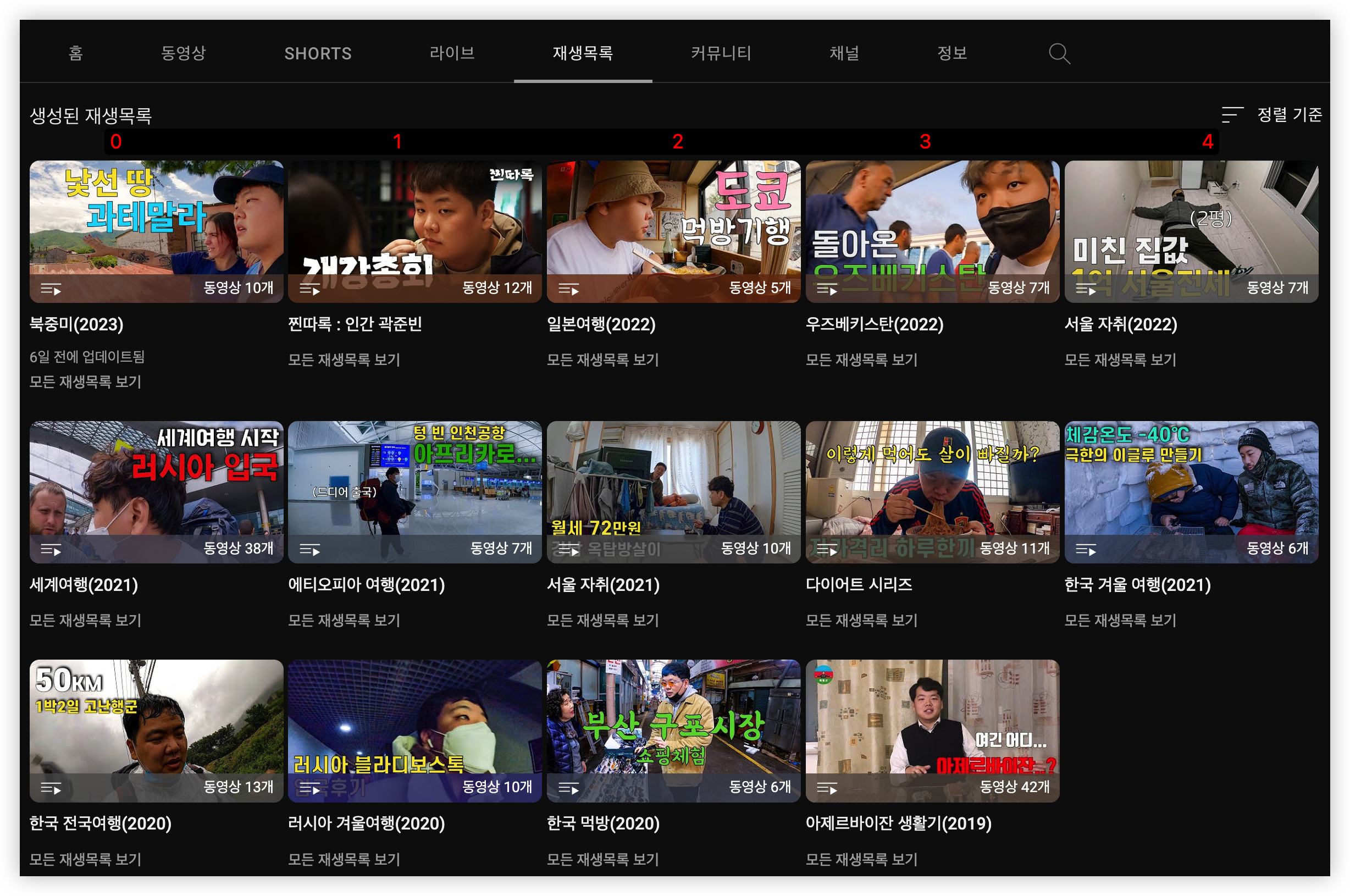Screen dimensions: 1350x896
Task: Open the SHORTS tab
Action: 318,53
